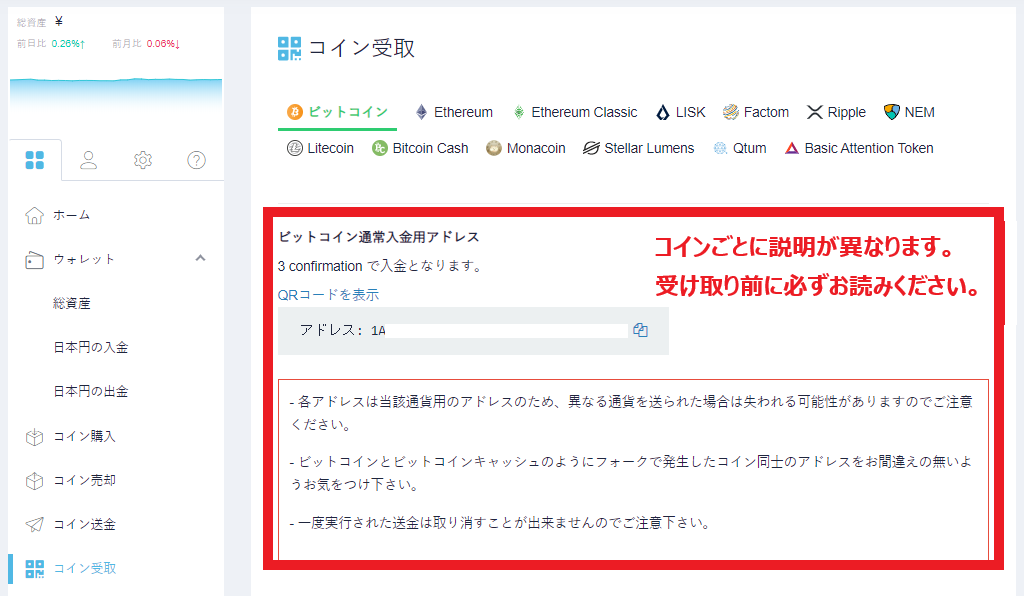
Task: Click the Factom logo icon
Action: point(731,112)
